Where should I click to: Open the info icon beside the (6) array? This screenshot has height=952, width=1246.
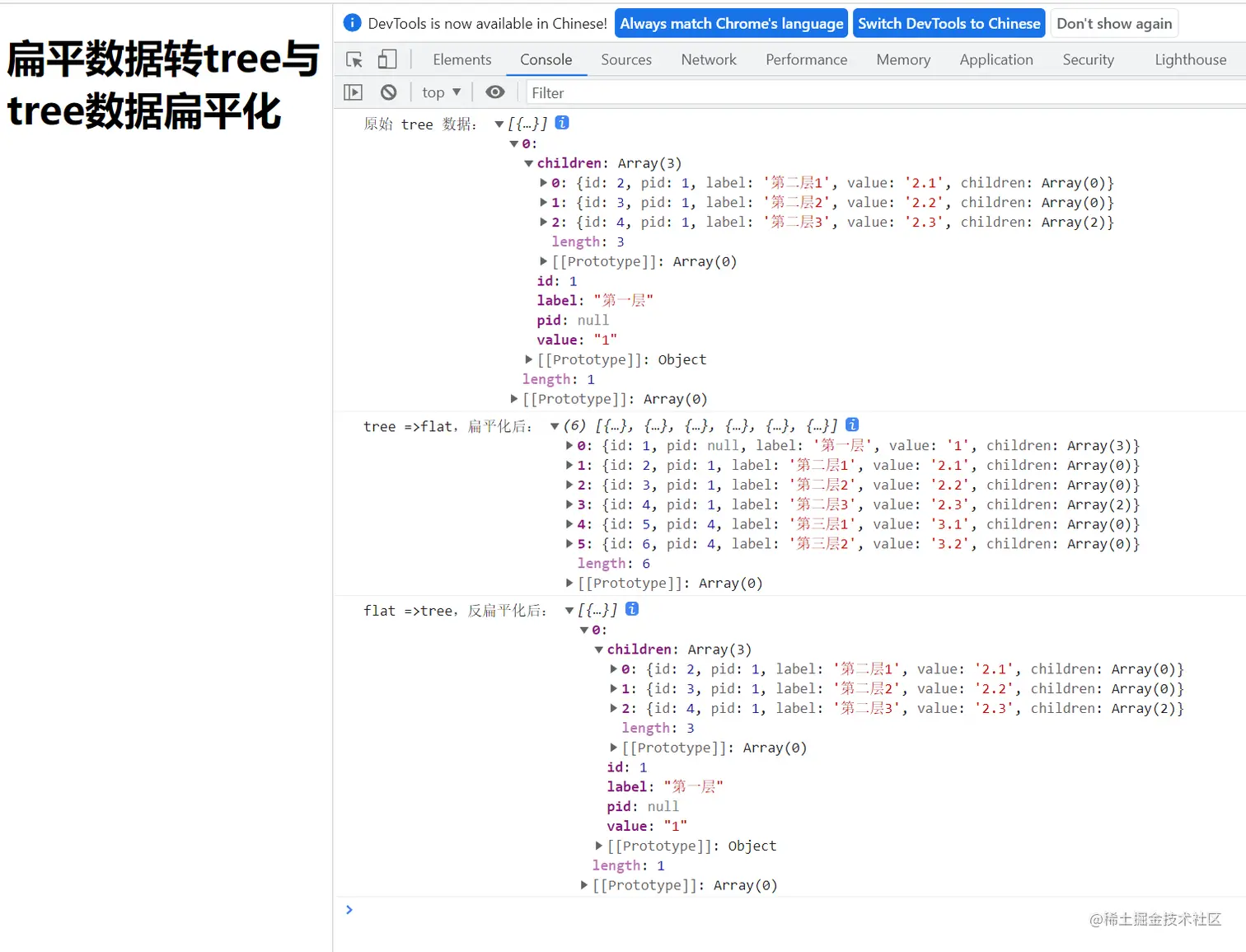[852, 424]
